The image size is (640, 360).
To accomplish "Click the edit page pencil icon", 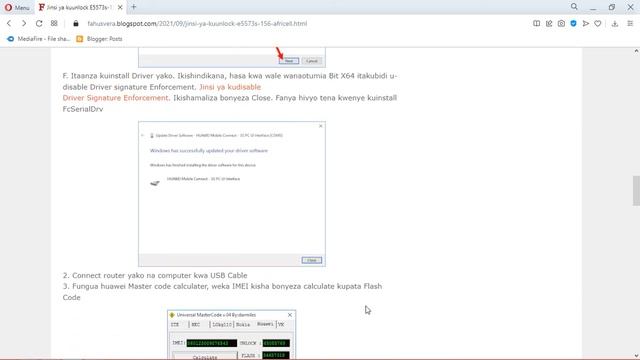I will [549, 24].
